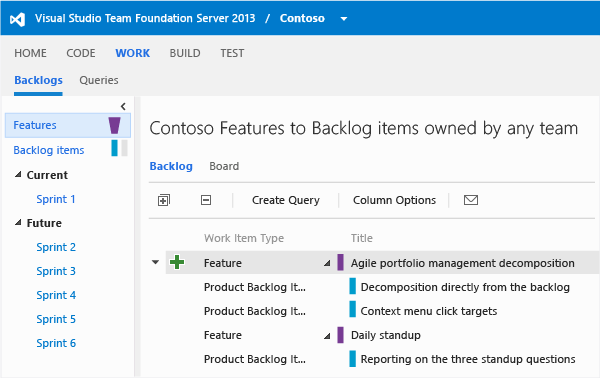This screenshot has height=378, width=600.
Task: Click the blue Backlog items level icon
Action: pyautogui.click(x=114, y=148)
